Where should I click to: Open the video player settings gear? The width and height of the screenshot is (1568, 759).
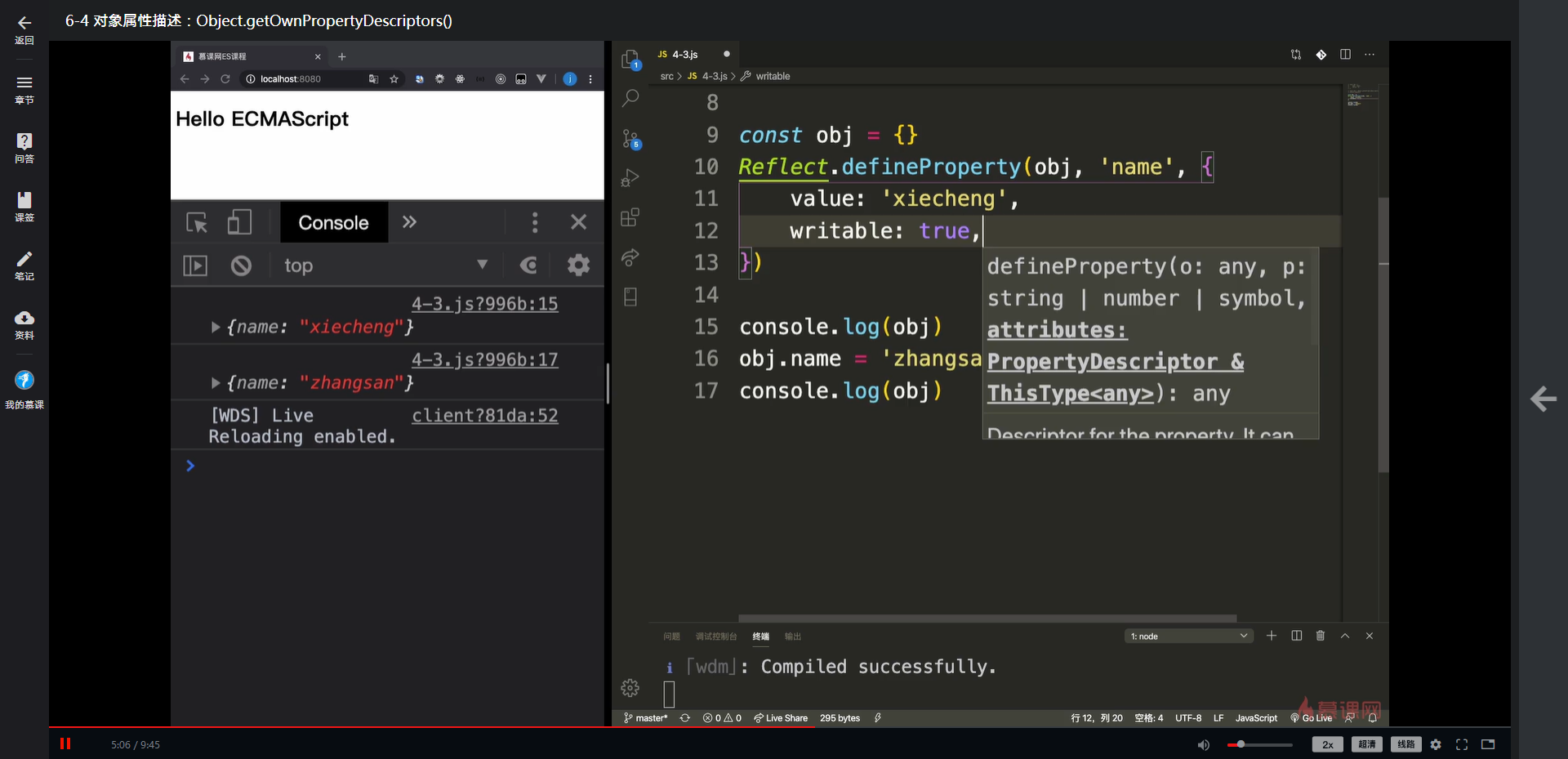pyautogui.click(x=1436, y=744)
